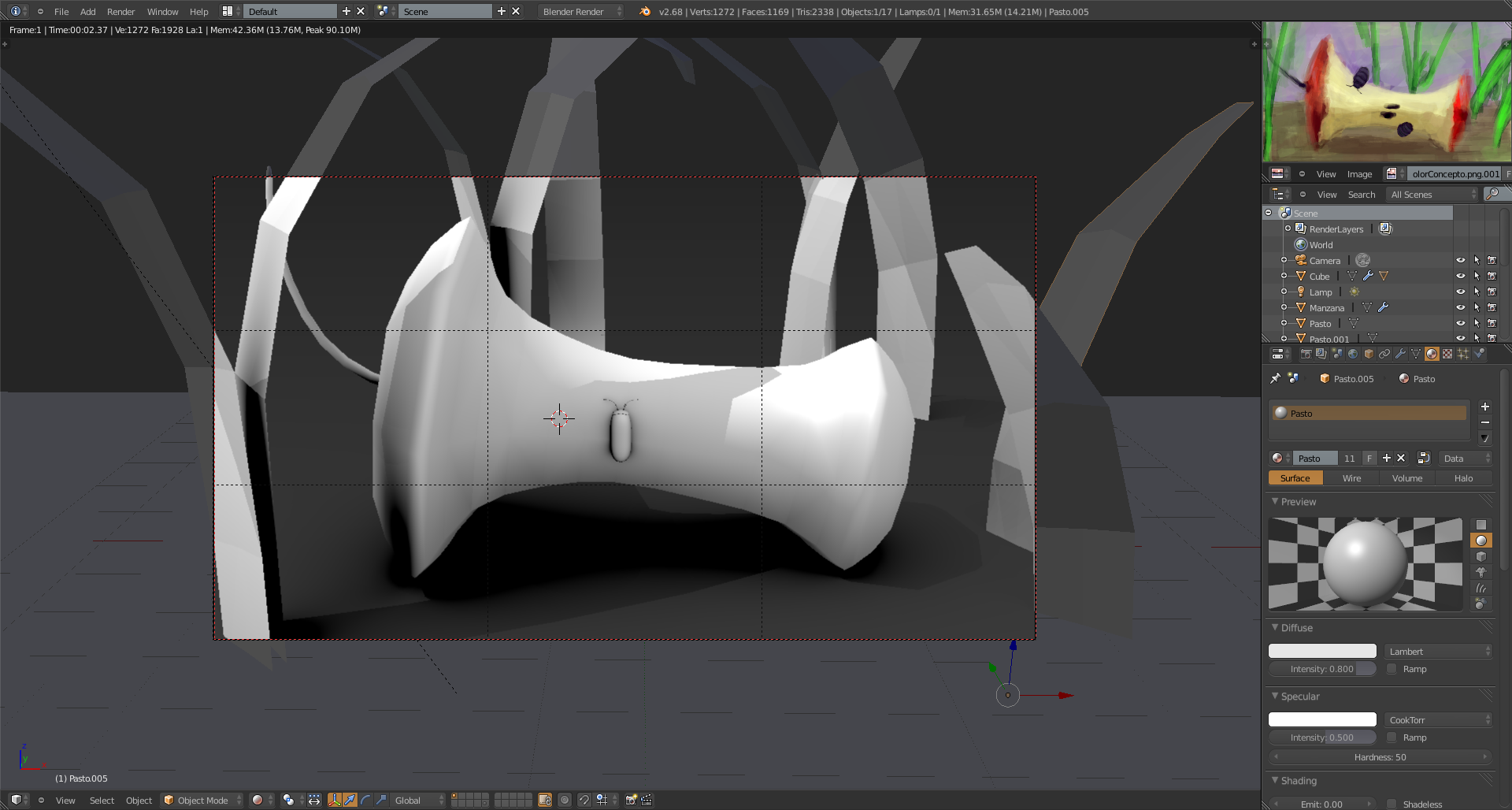This screenshot has height=810, width=1512.
Task: Switch material type to Wire
Action: (x=1351, y=478)
